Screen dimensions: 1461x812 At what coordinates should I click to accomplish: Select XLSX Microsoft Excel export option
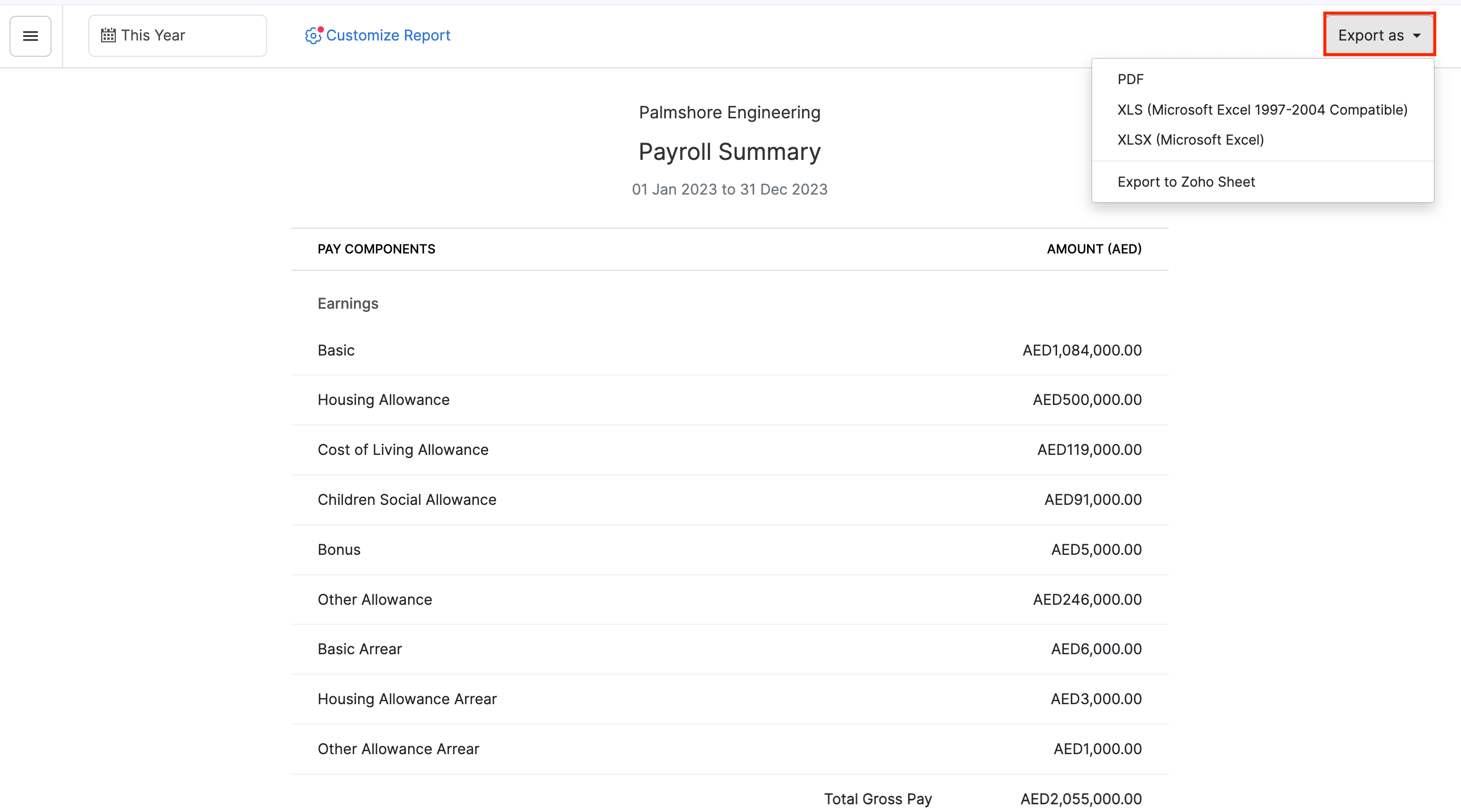tap(1190, 139)
